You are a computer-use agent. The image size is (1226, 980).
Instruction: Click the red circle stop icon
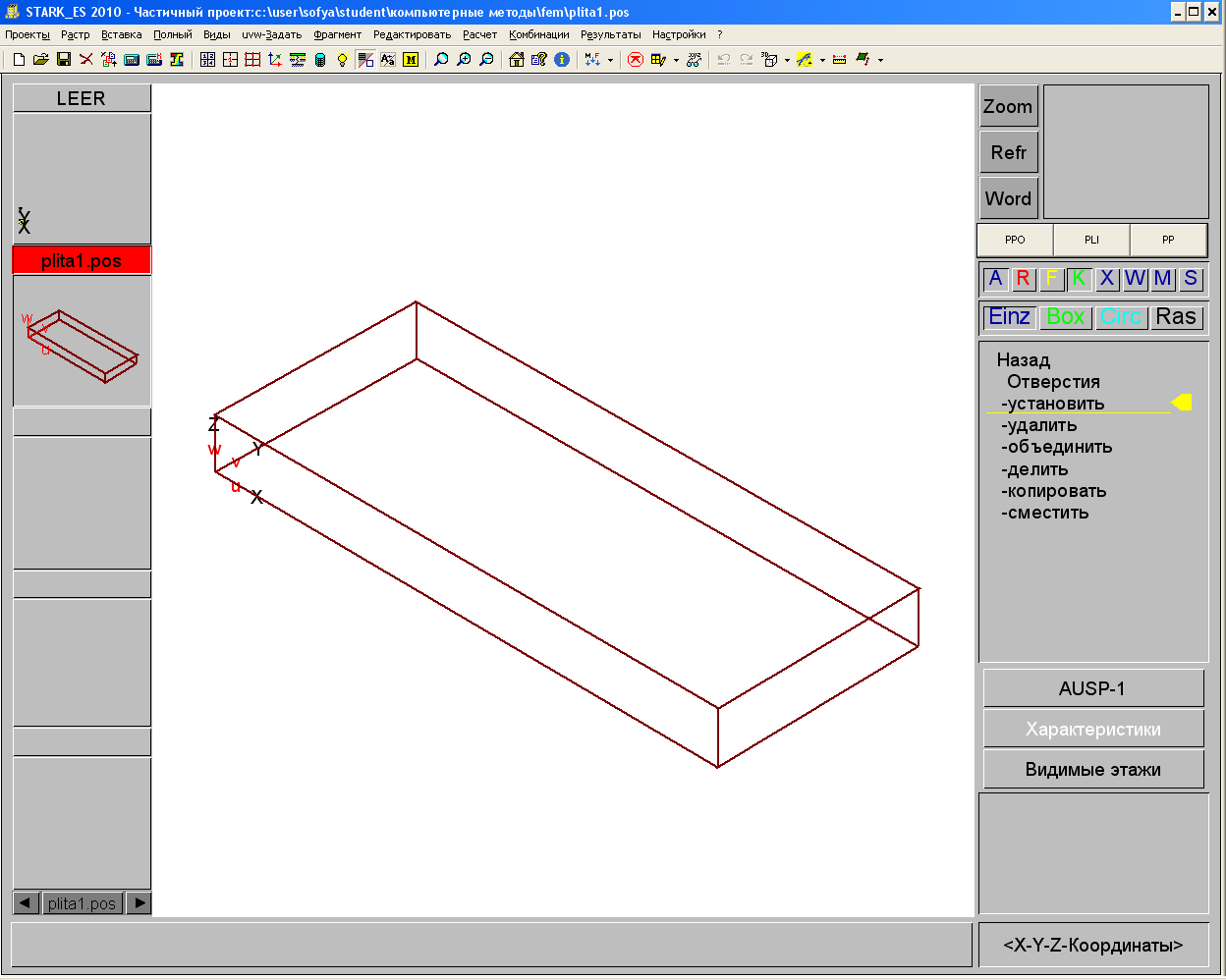click(x=636, y=60)
